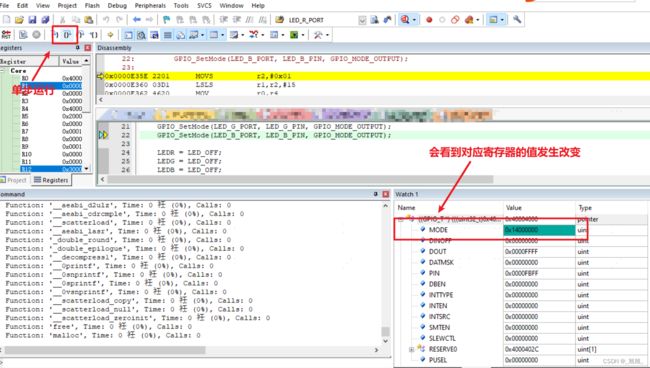The image size is (650, 368).
Task: Save the current file
Action: tap(32, 19)
